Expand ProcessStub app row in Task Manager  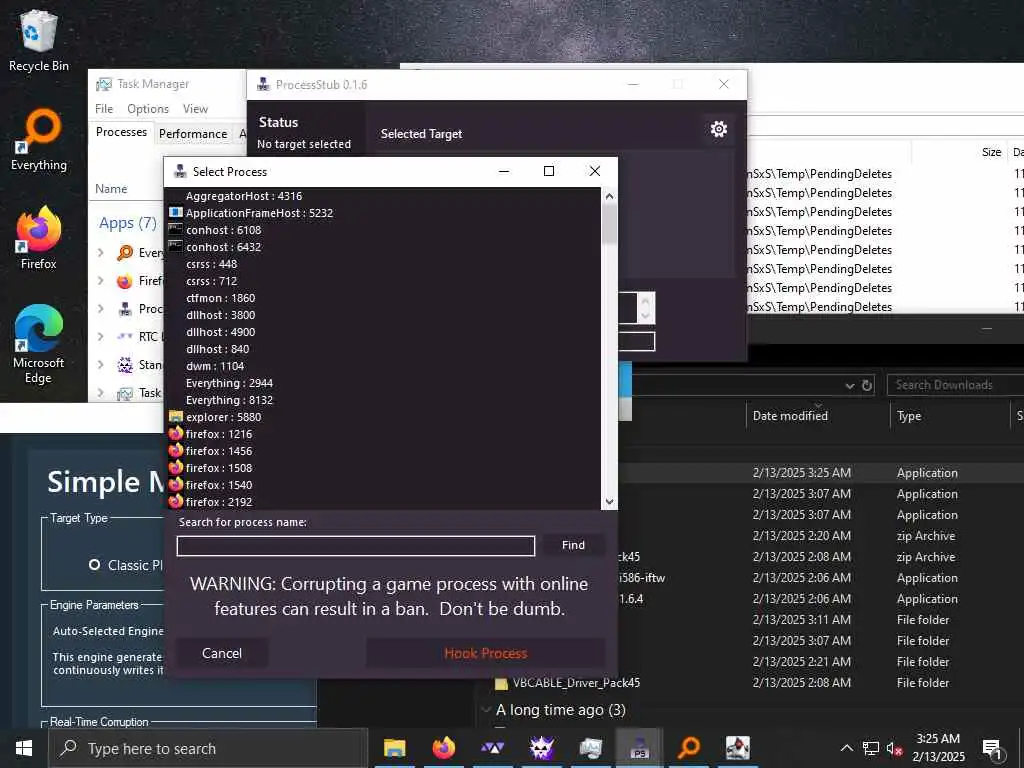point(101,308)
